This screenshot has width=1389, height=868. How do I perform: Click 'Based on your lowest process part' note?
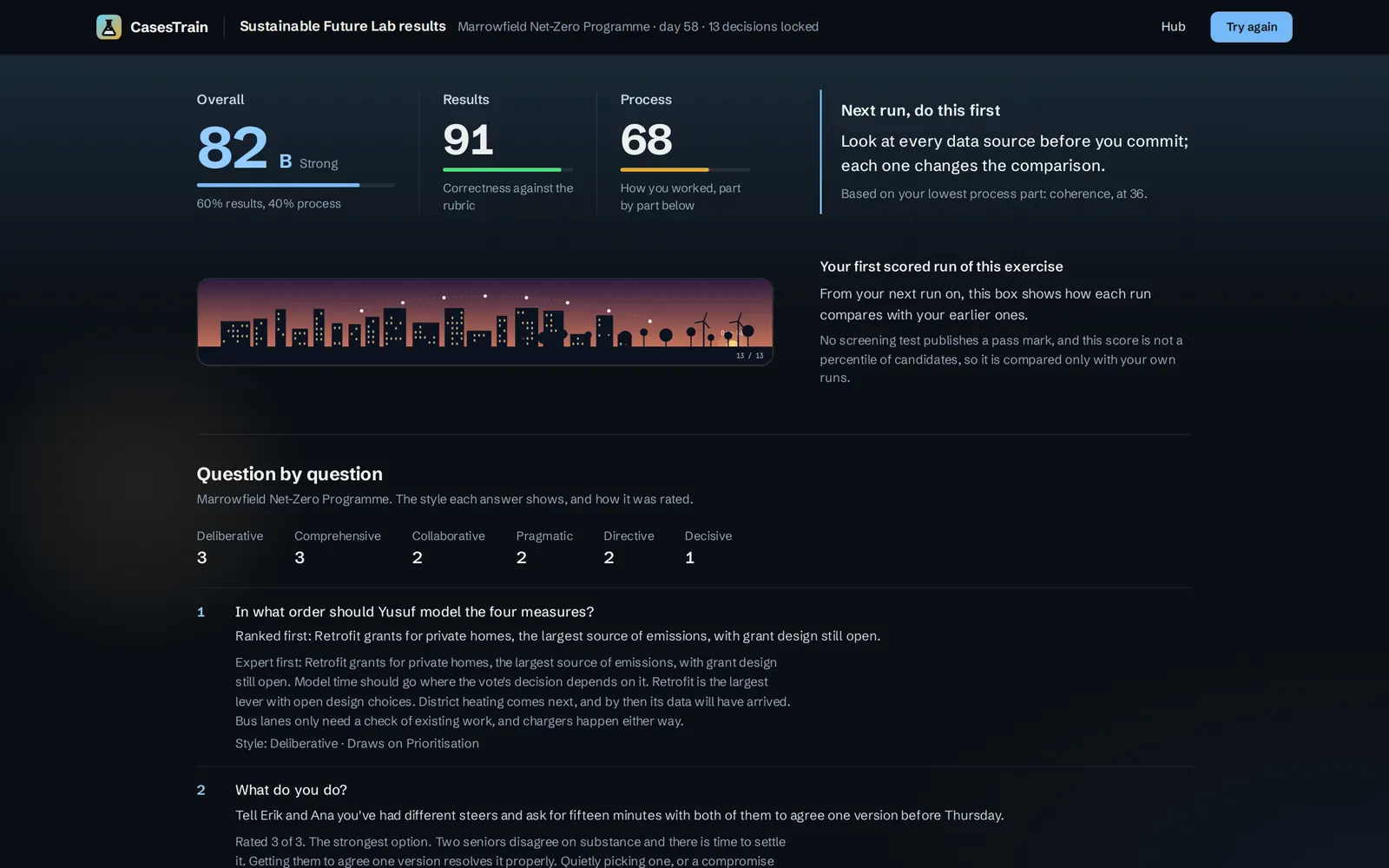[994, 194]
